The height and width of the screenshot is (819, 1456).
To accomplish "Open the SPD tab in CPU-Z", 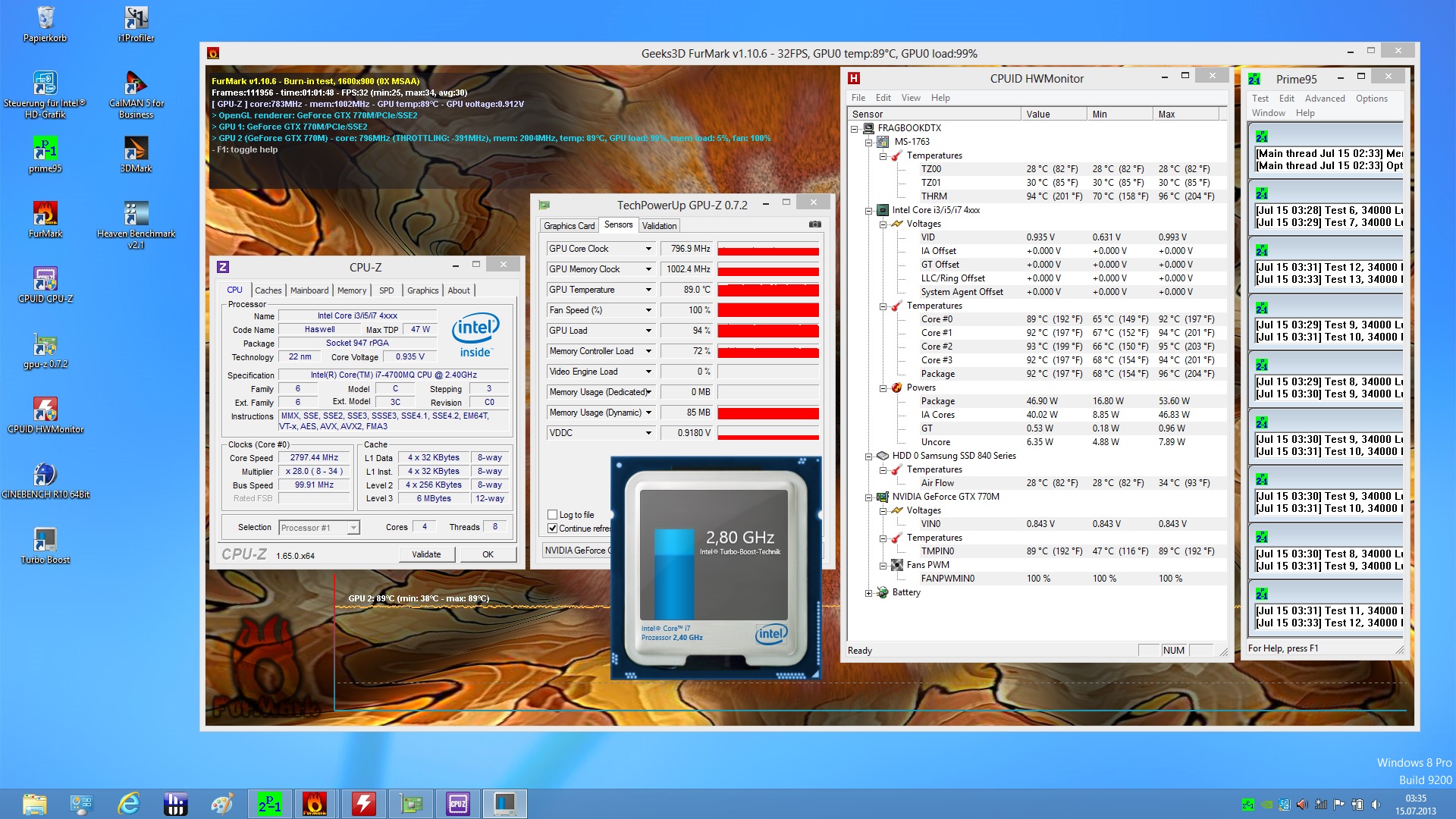I will pos(387,290).
